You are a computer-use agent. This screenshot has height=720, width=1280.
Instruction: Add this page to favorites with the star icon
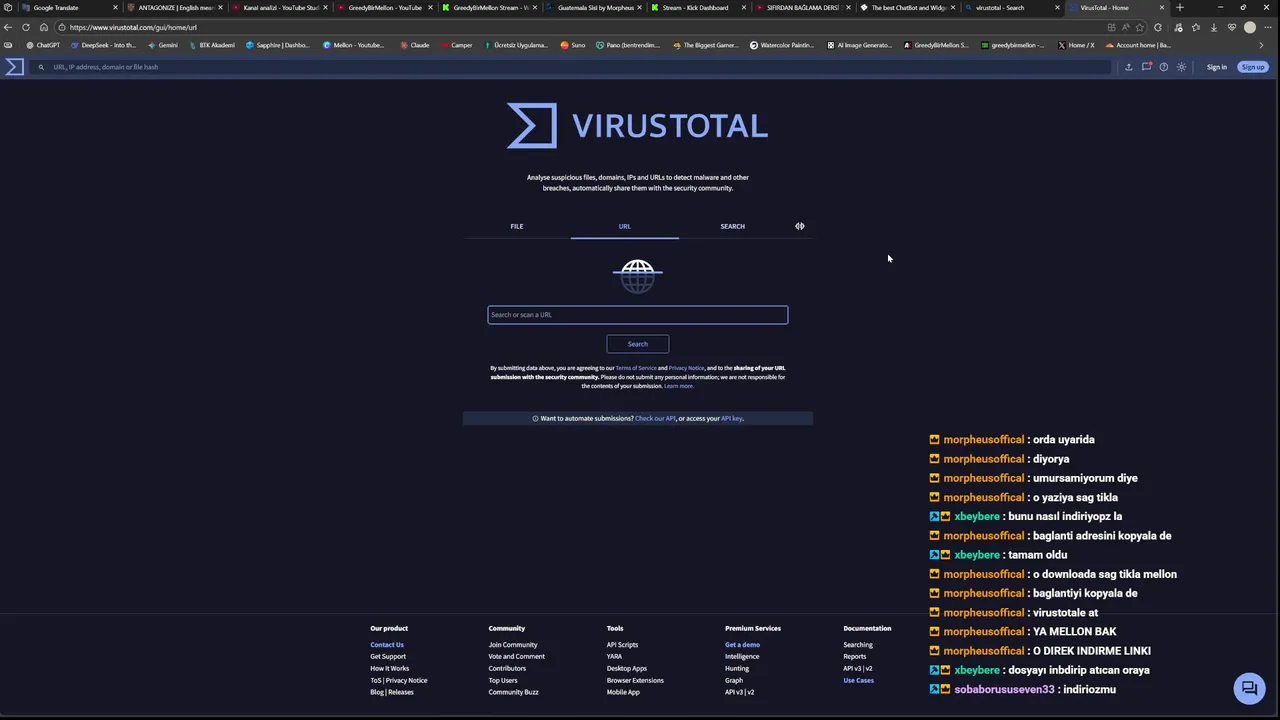pos(1139,27)
